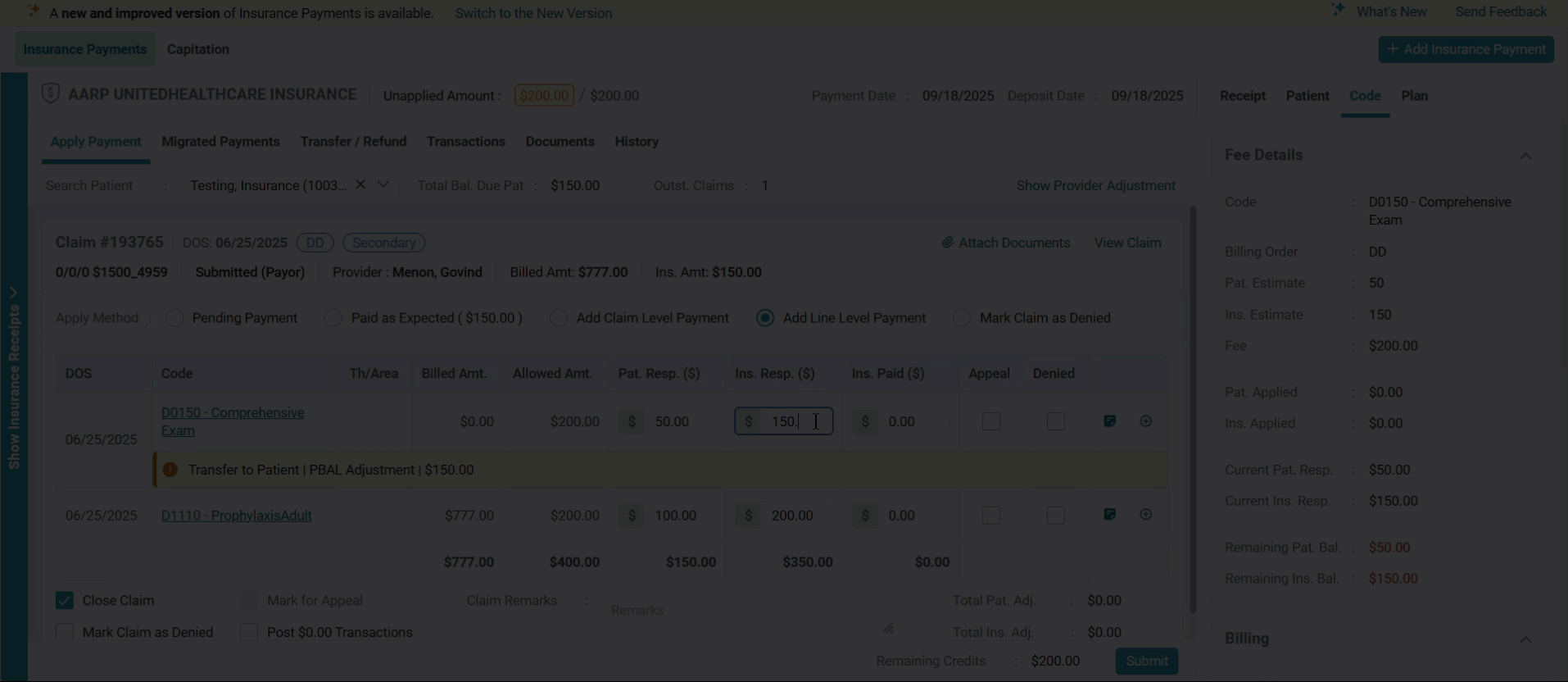Image resolution: width=1568 pixels, height=682 pixels.
Task: Click the Claim Remarks text area
Action: pos(750,615)
